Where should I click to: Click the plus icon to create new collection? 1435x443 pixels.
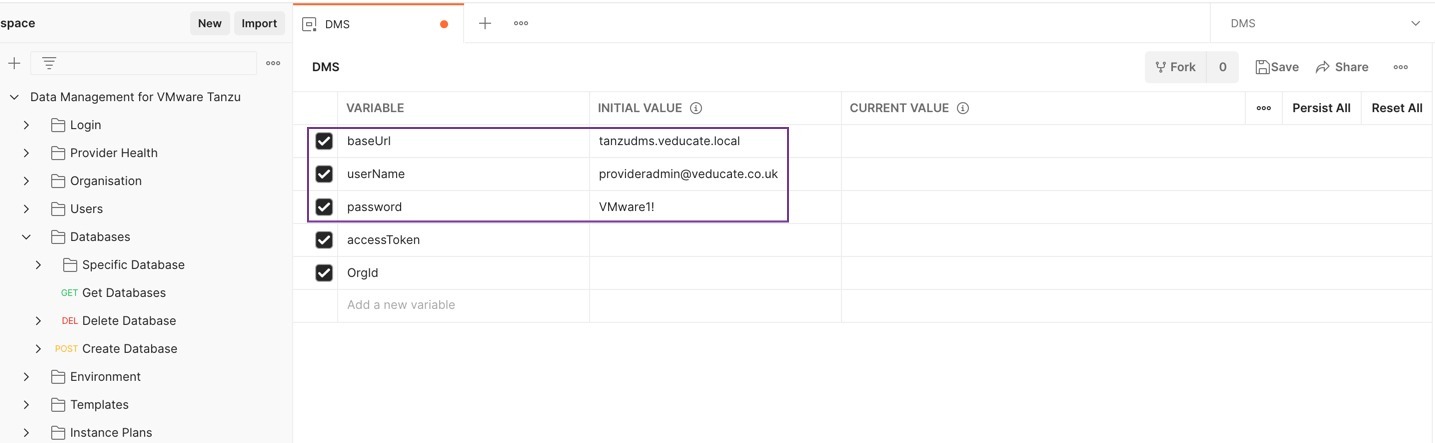click(14, 63)
